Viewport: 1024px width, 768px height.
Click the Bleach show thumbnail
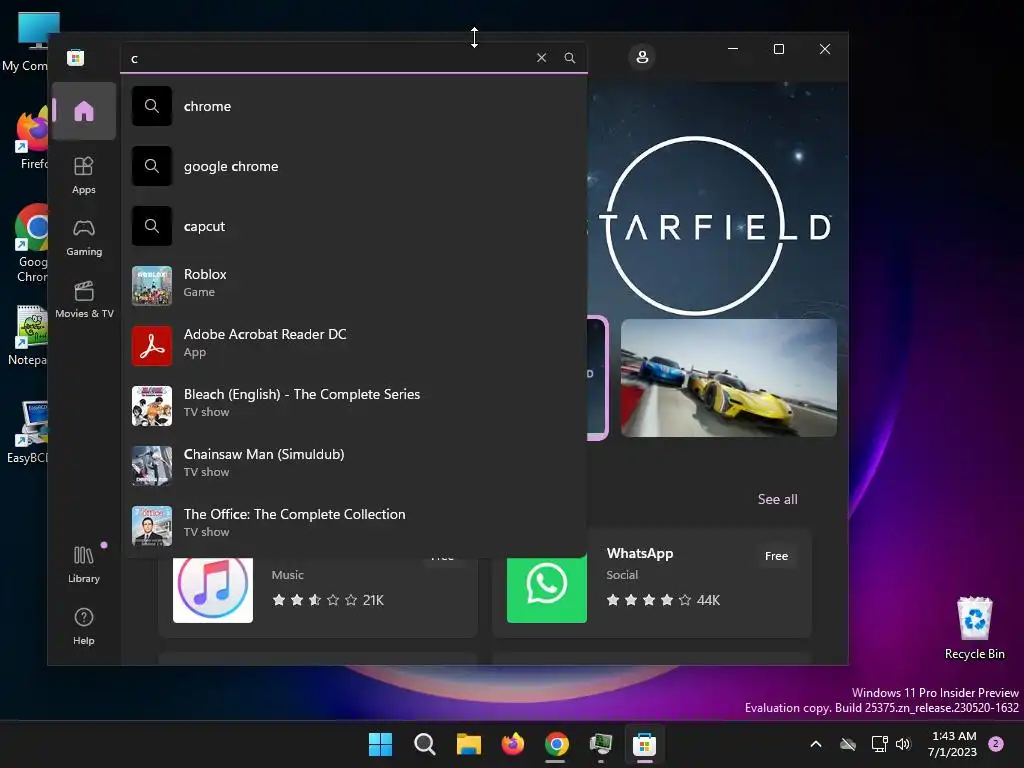[152, 406]
